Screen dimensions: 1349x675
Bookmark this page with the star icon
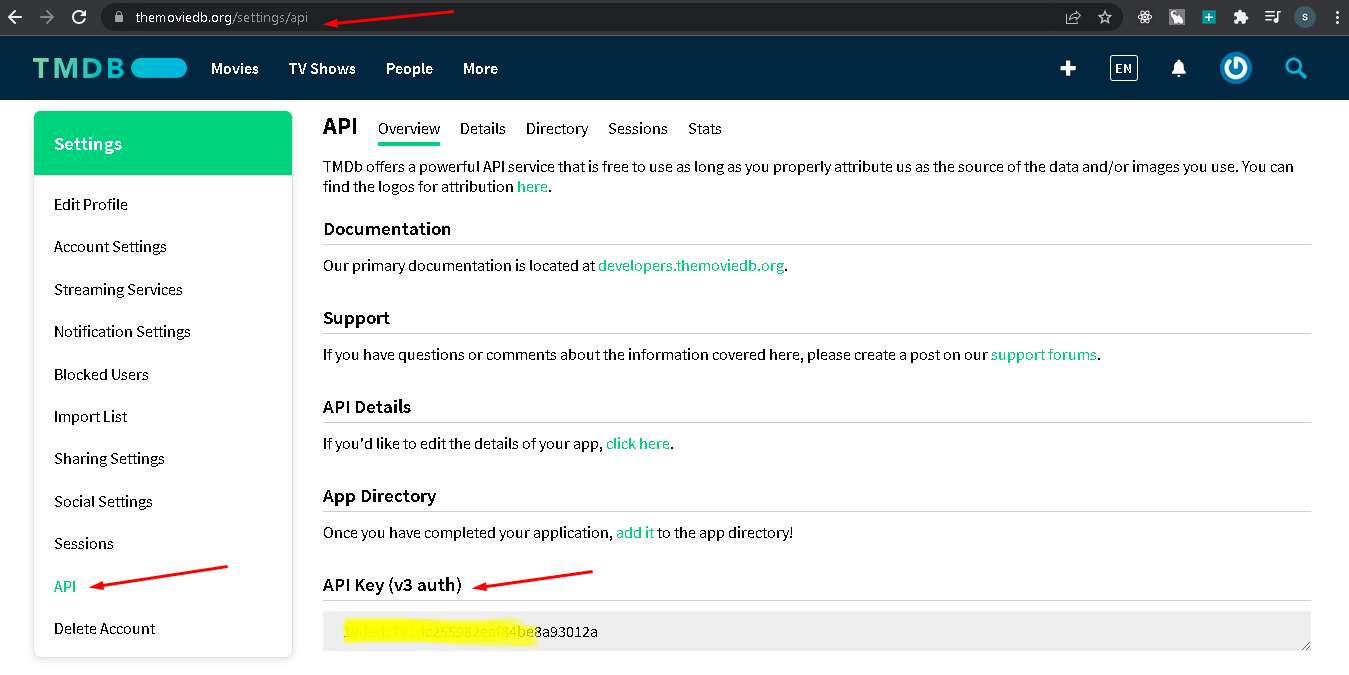coord(1104,17)
